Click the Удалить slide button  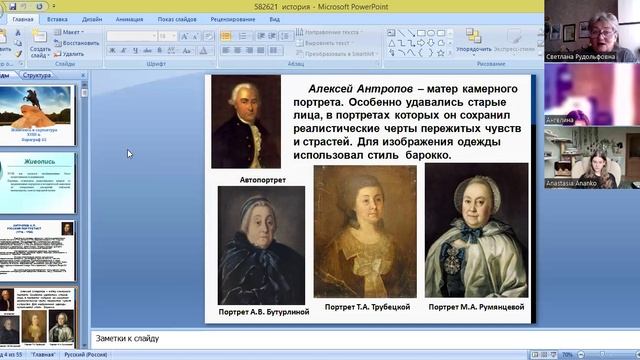tap(69, 54)
